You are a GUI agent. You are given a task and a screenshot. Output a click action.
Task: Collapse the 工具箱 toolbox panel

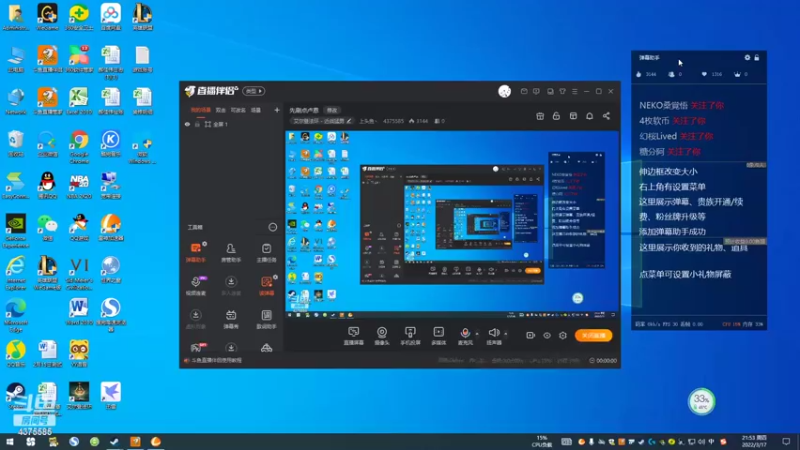pos(272,227)
